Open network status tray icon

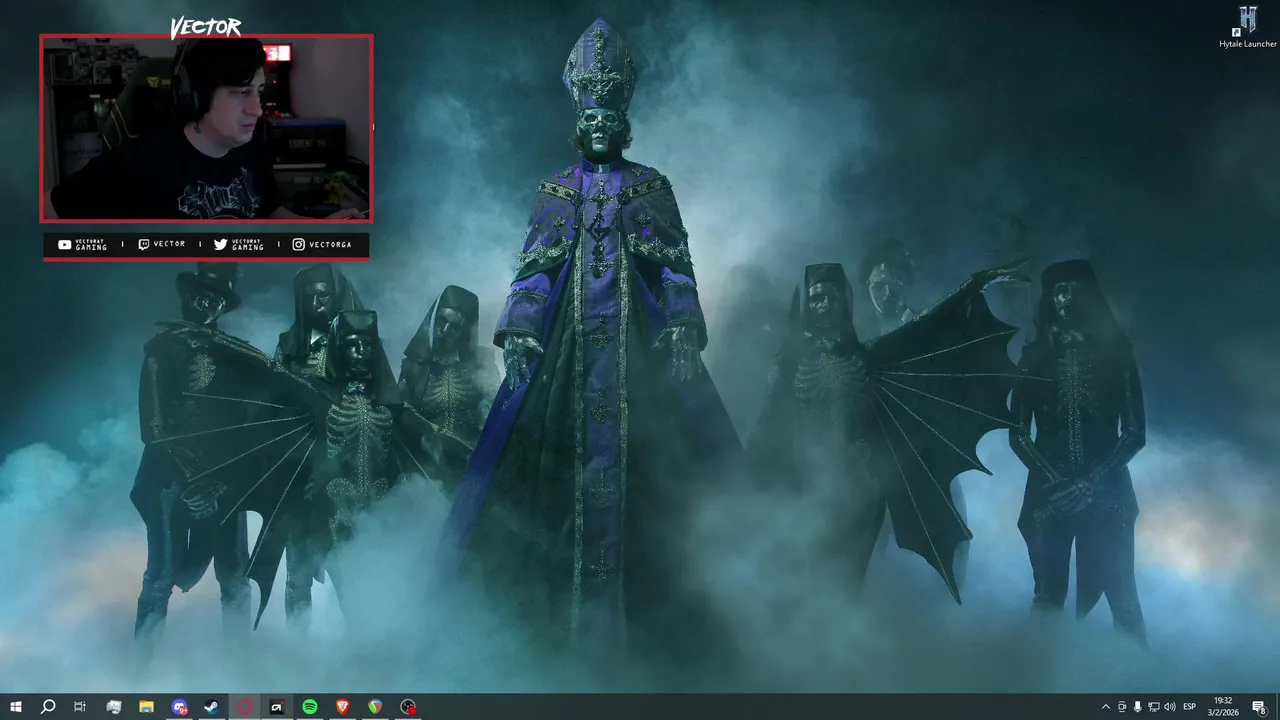click(x=1154, y=707)
